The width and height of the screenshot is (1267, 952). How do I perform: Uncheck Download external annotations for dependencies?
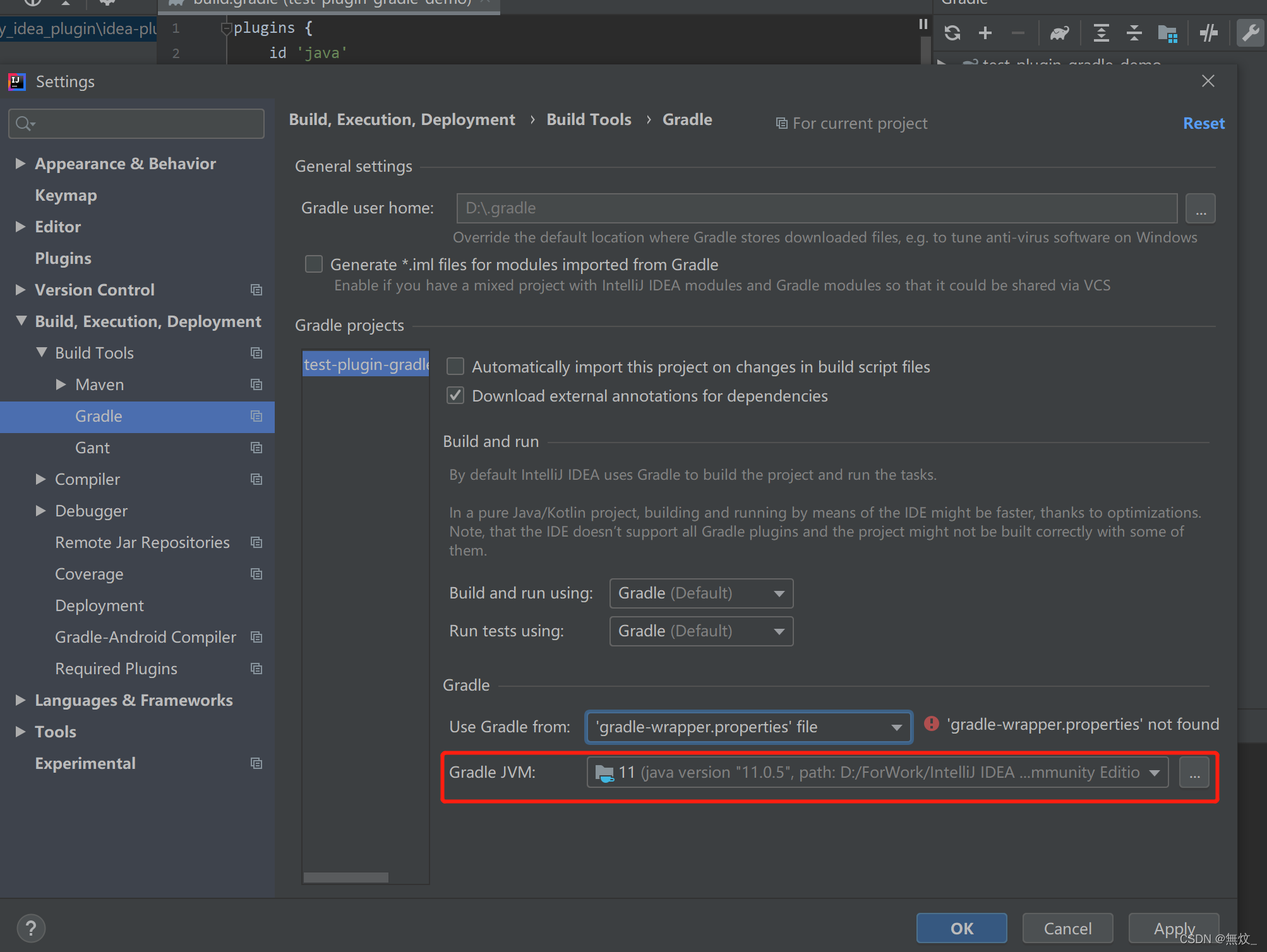(x=455, y=396)
